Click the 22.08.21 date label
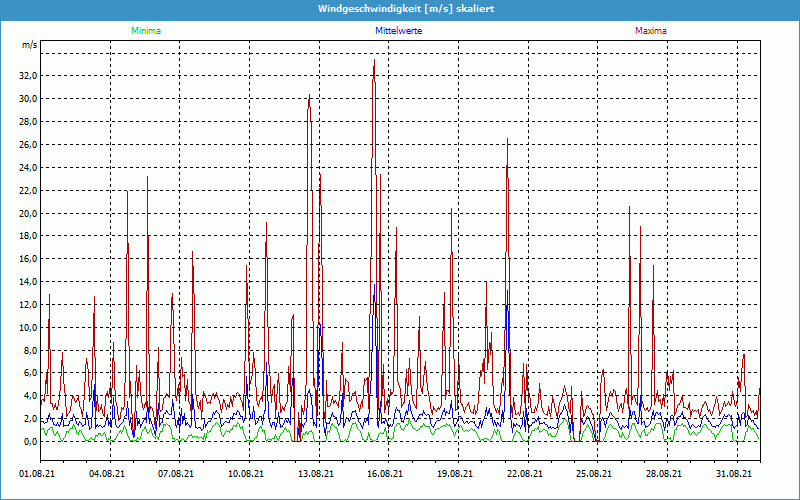800x500 pixels. (x=524, y=474)
